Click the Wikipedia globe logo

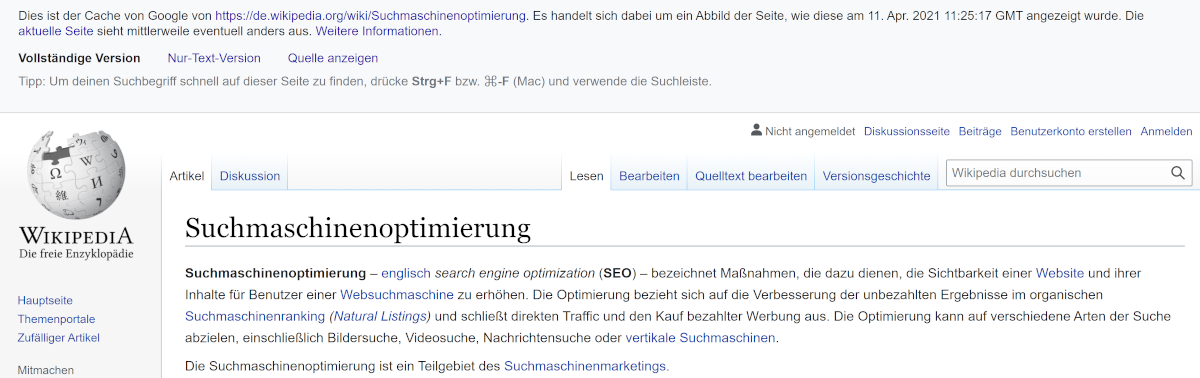click(76, 176)
